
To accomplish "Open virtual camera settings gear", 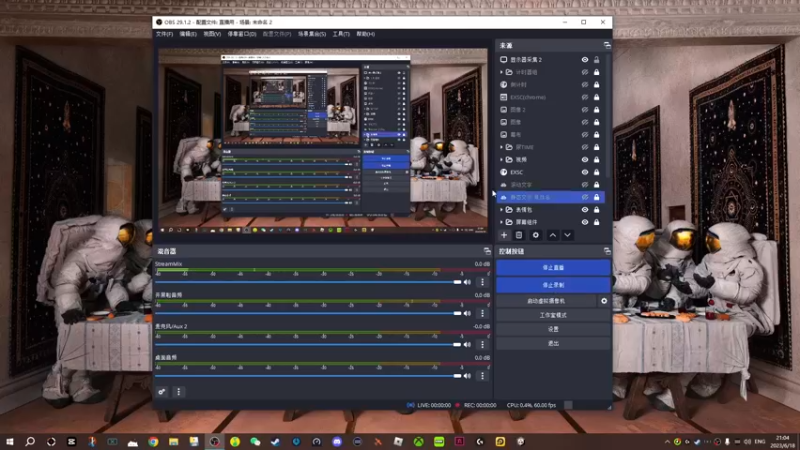I will click(x=604, y=301).
